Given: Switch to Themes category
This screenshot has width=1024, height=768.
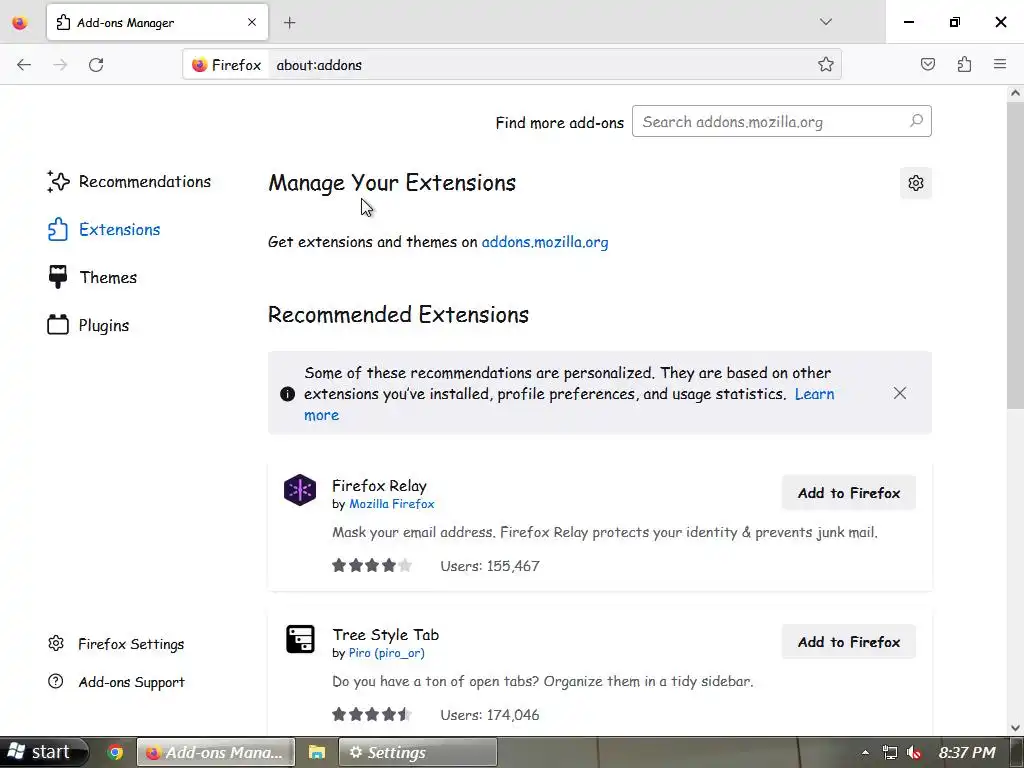Looking at the screenshot, I should (93, 278).
